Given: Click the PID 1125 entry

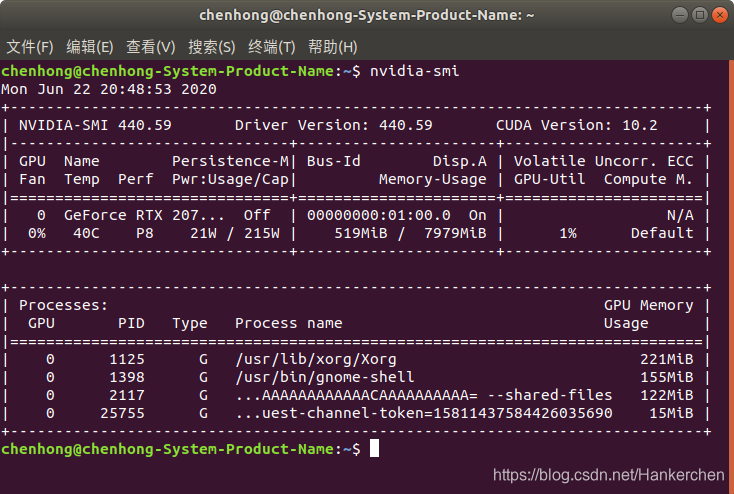Looking at the screenshot, I should tap(127, 360).
